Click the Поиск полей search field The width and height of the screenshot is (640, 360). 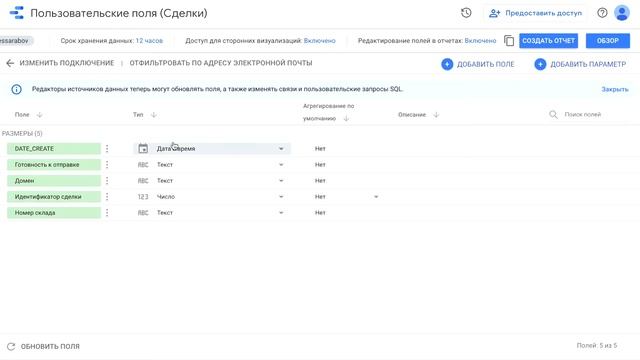point(590,115)
